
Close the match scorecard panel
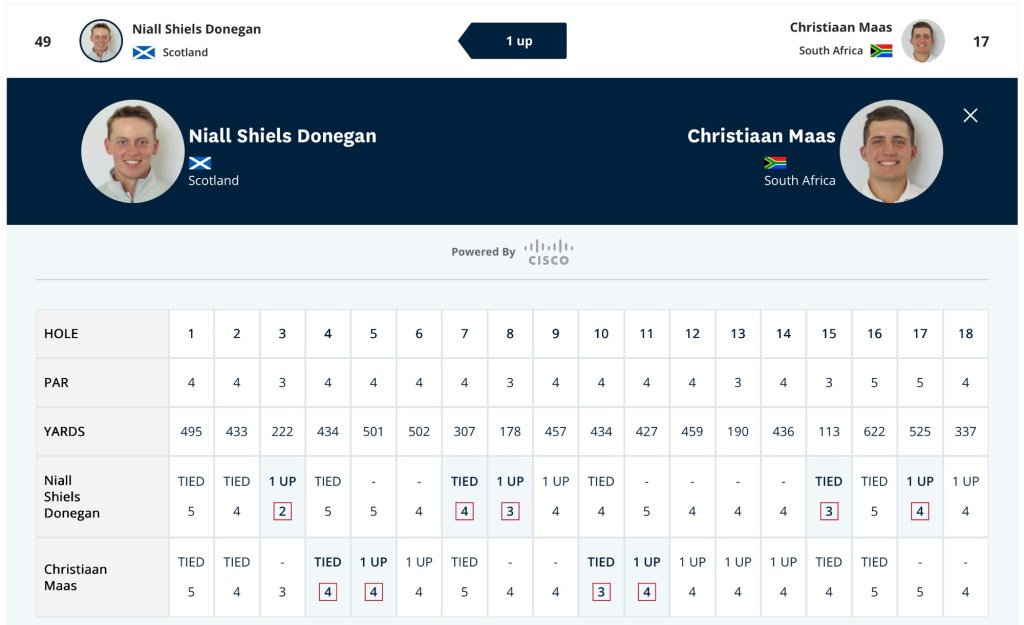tap(970, 115)
